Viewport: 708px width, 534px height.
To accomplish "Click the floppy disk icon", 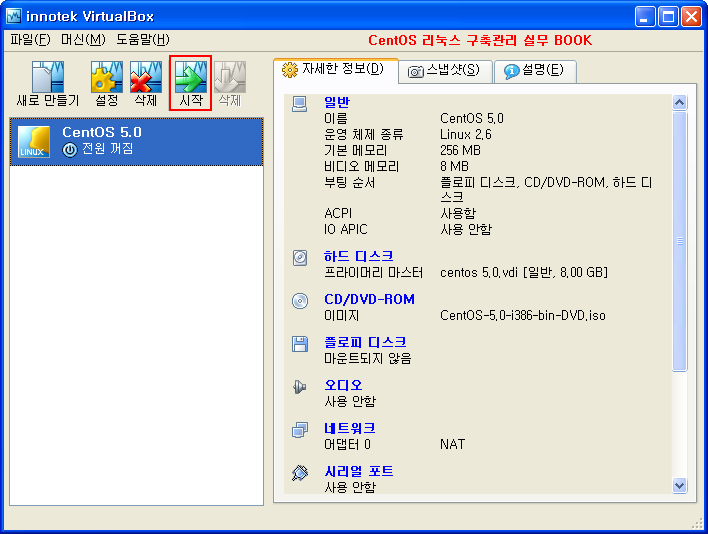I will 300,344.
